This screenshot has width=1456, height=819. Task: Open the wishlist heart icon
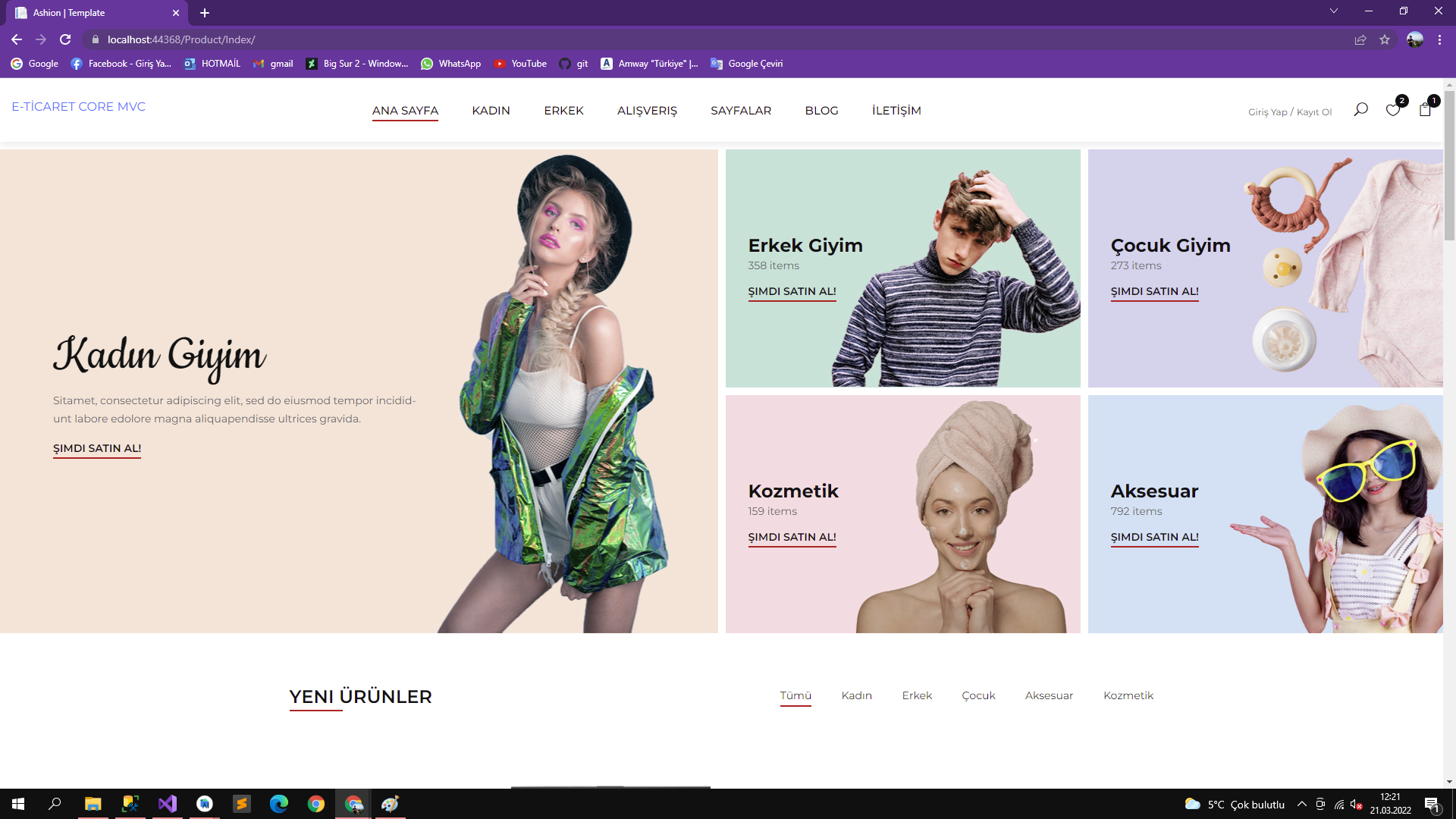[x=1392, y=111]
